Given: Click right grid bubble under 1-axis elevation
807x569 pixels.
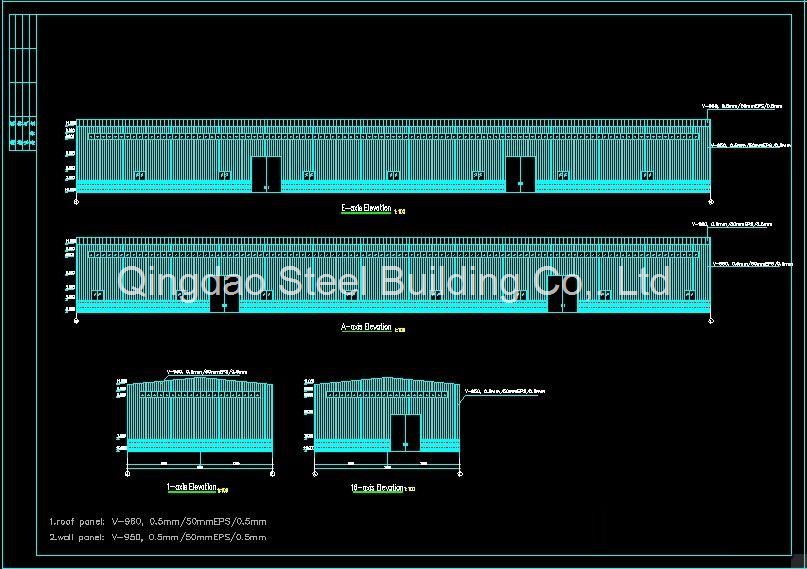Looking at the screenshot, I should (x=272, y=473).
